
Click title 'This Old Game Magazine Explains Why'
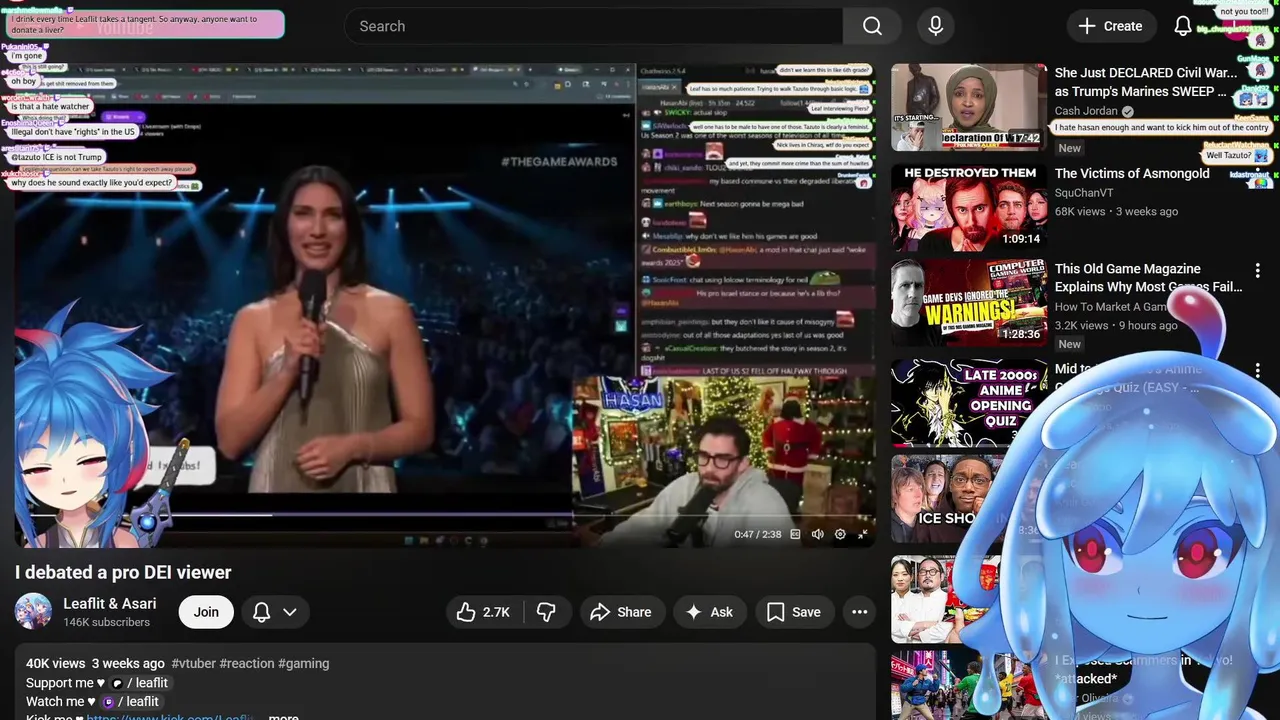point(1149,278)
